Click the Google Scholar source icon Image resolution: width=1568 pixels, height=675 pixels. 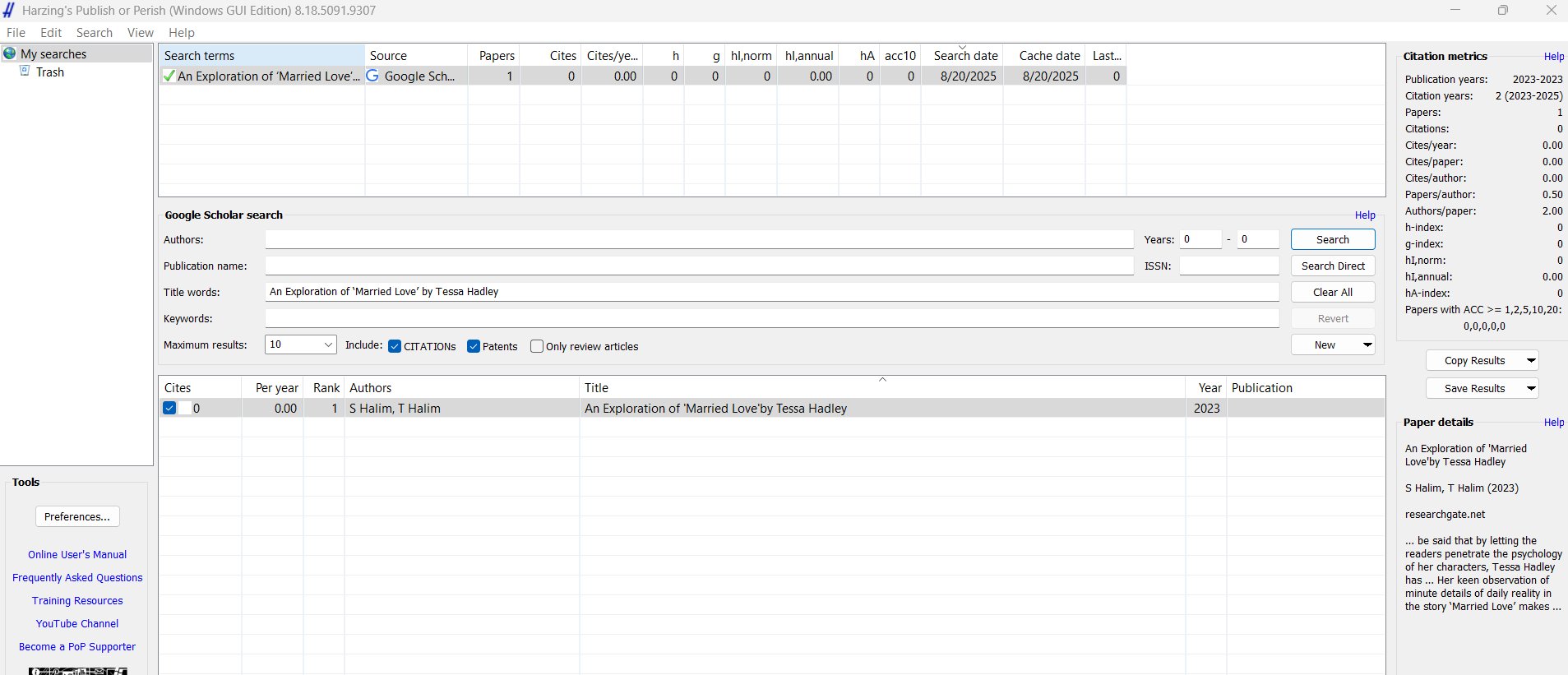tap(372, 76)
